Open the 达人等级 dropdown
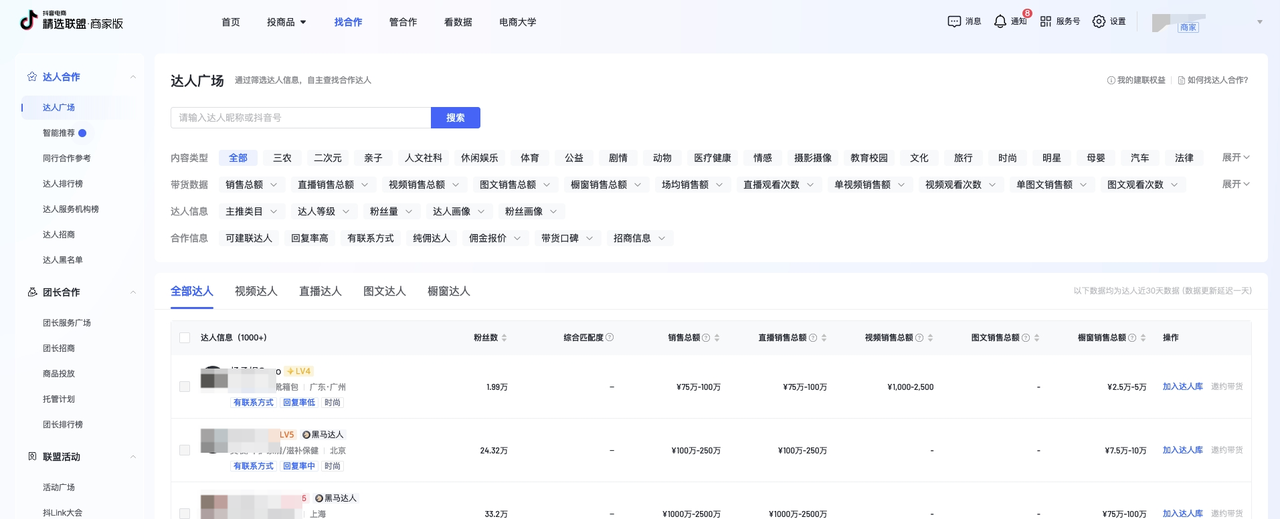The width and height of the screenshot is (1280, 519). coord(324,211)
